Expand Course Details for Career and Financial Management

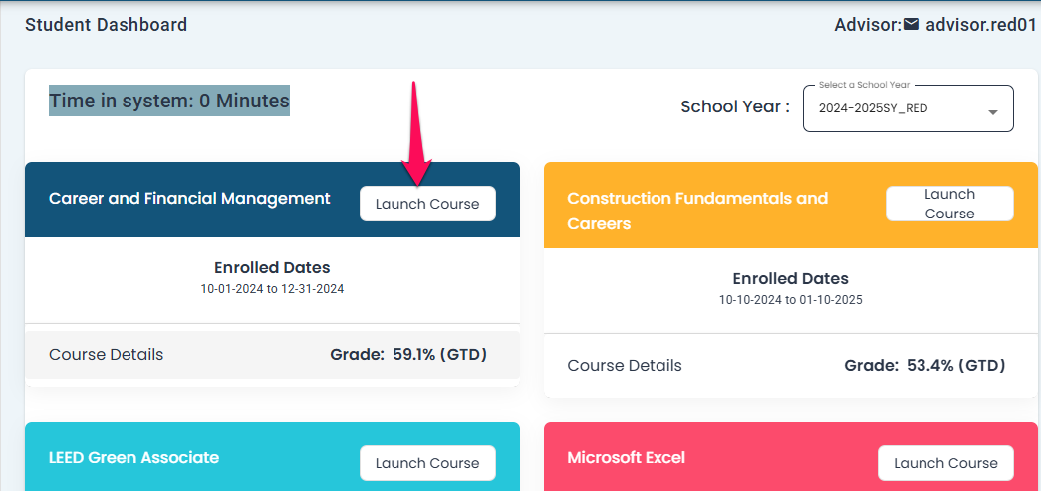(x=106, y=354)
